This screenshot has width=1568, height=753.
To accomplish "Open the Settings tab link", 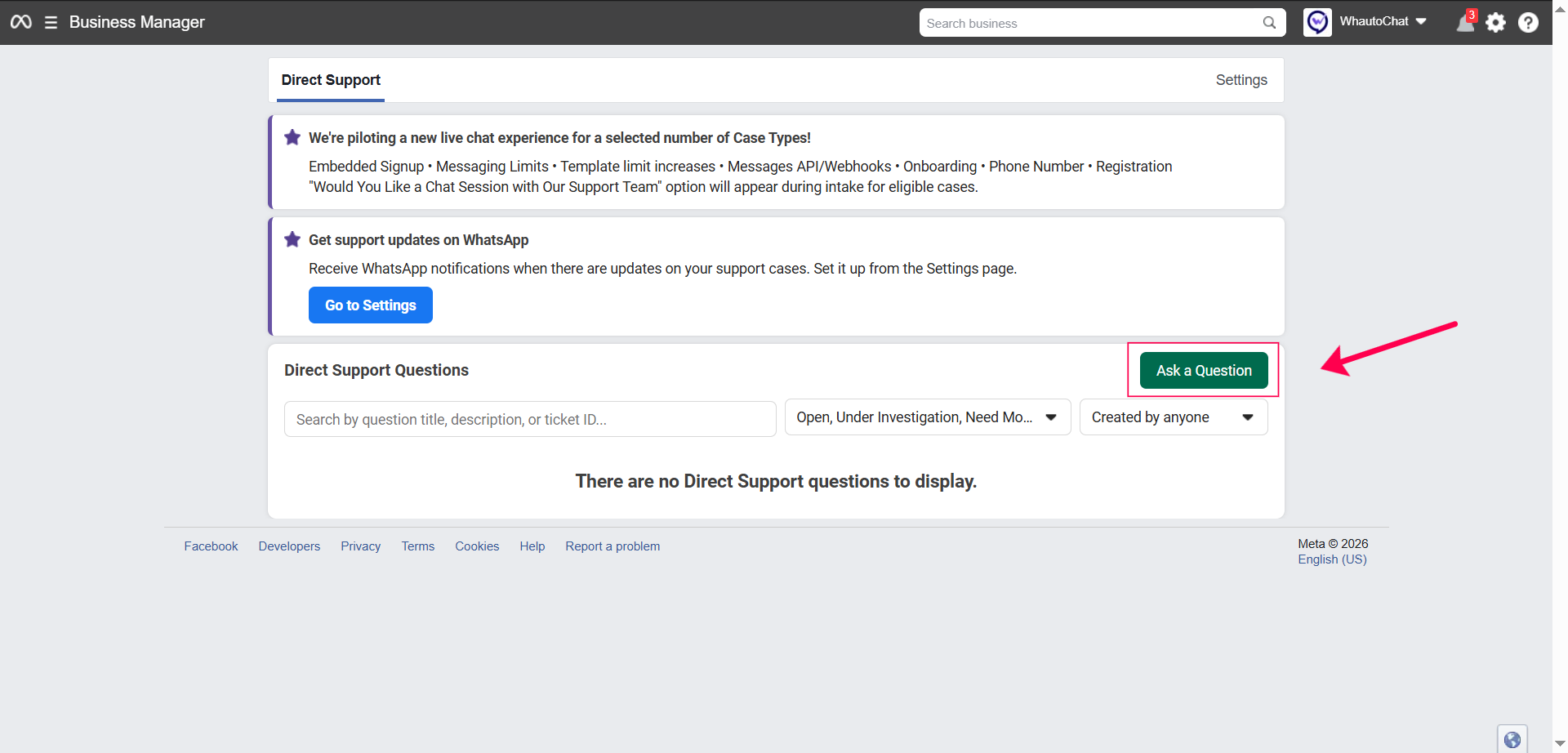I will click(1241, 80).
